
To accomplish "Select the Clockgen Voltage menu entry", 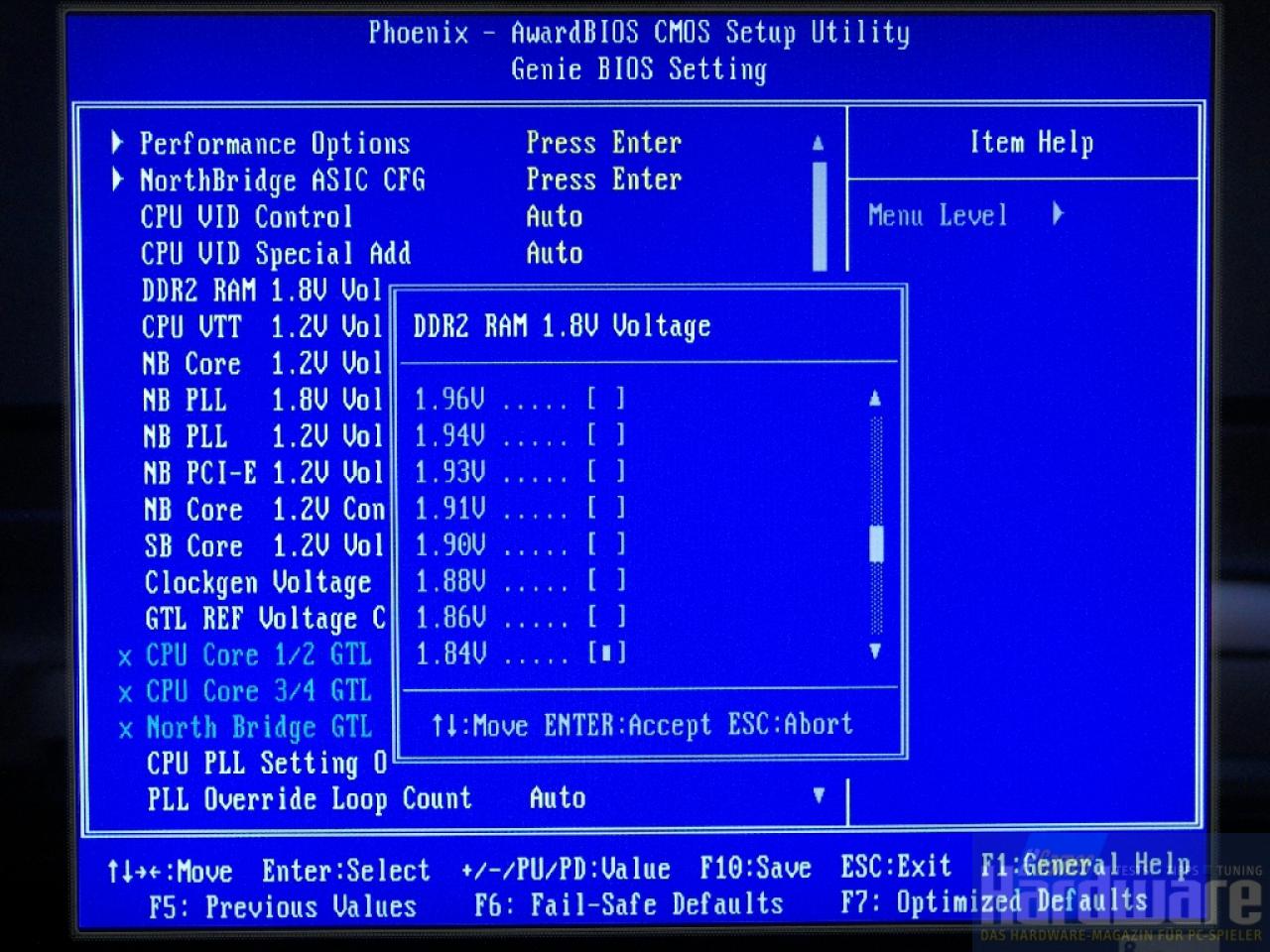I will coord(258,582).
